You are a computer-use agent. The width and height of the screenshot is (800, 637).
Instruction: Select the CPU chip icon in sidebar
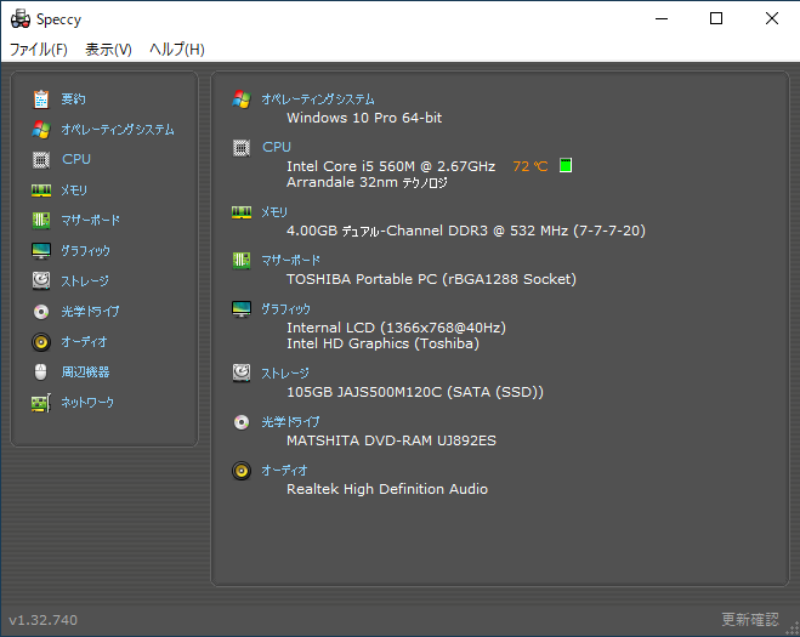(41, 159)
